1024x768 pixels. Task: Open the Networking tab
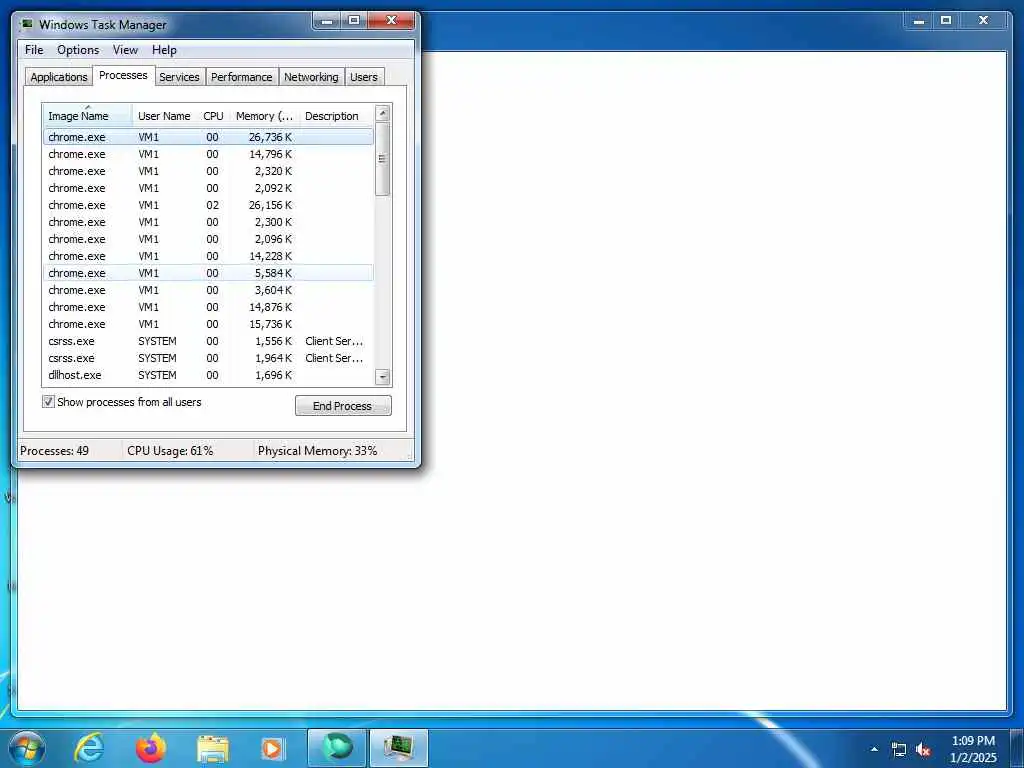(311, 76)
